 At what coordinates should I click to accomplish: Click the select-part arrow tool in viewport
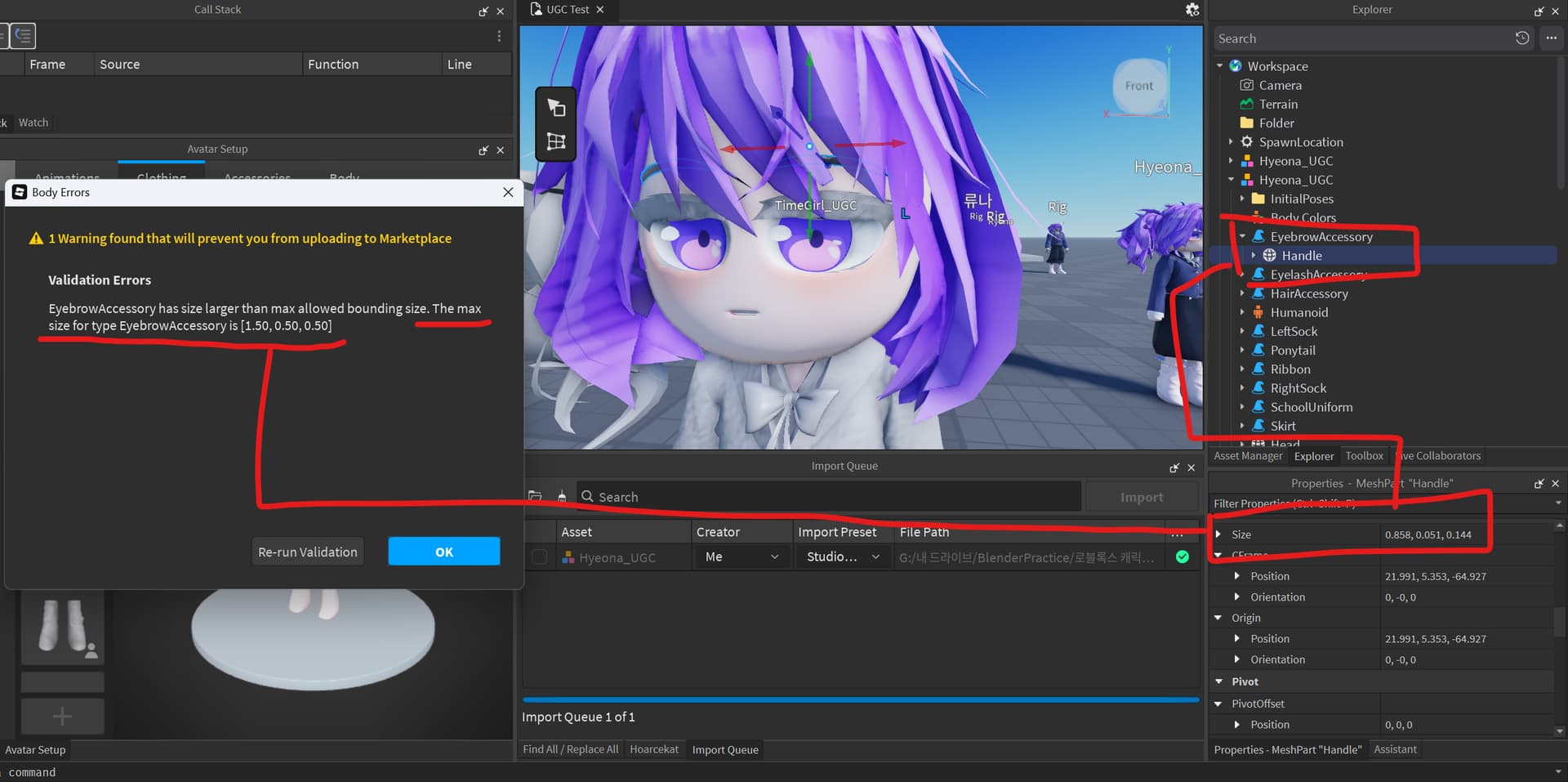click(556, 107)
